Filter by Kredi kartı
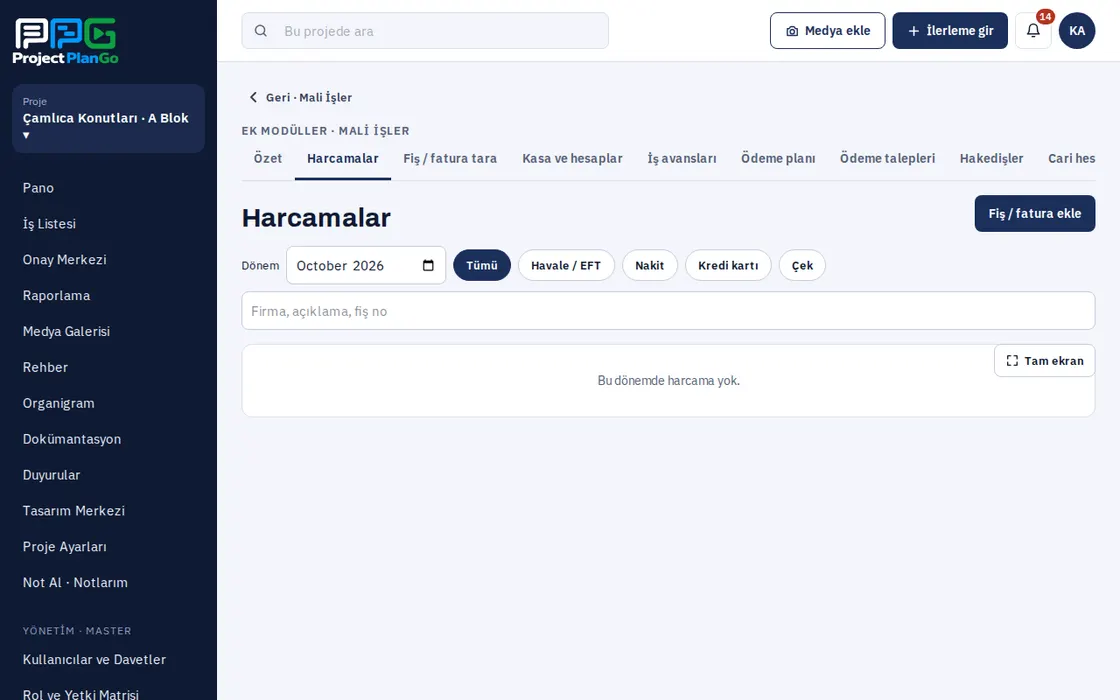The height and width of the screenshot is (700, 1120). tap(728, 265)
